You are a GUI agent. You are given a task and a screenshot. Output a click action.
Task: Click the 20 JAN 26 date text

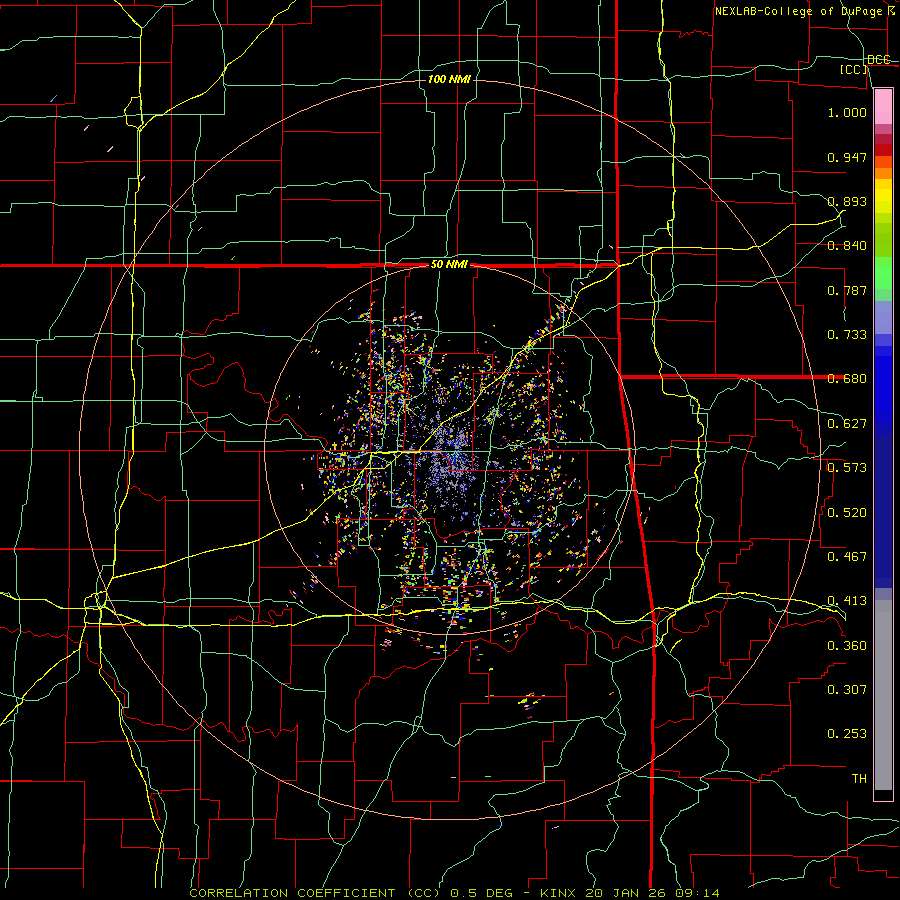[x=628, y=893]
